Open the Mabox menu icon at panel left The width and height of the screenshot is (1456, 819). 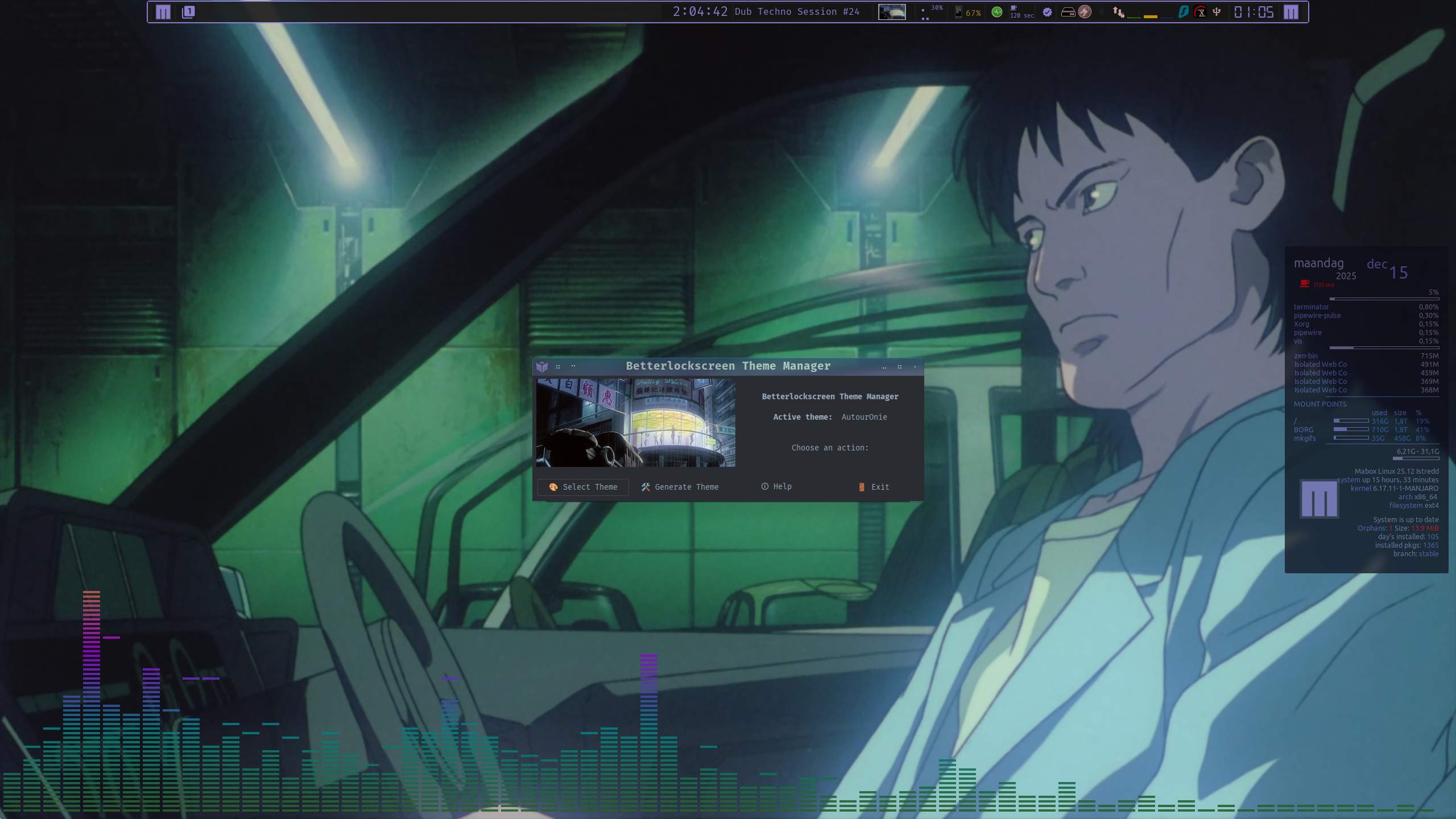click(163, 12)
